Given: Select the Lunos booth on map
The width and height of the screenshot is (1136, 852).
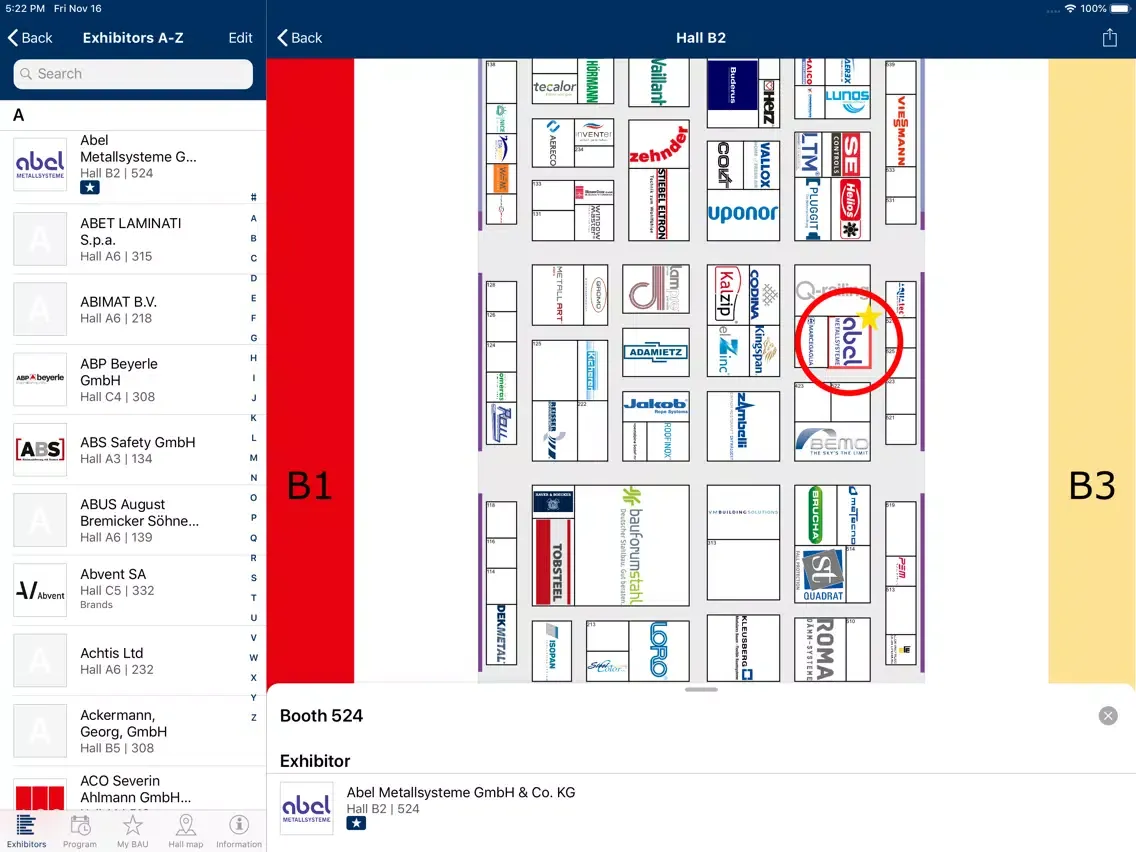Looking at the screenshot, I should point(846,101).
